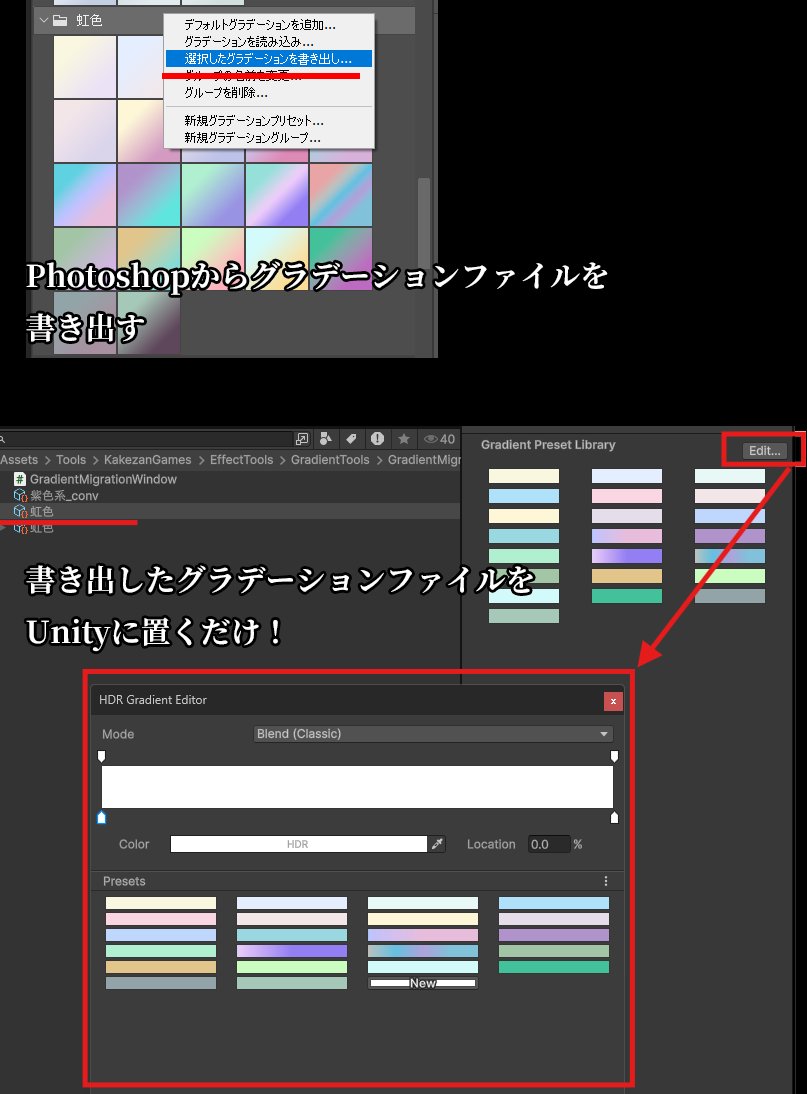Pick the tan orange preset in editor Presets
807x1094 pixels.
(x=161, y=967)
